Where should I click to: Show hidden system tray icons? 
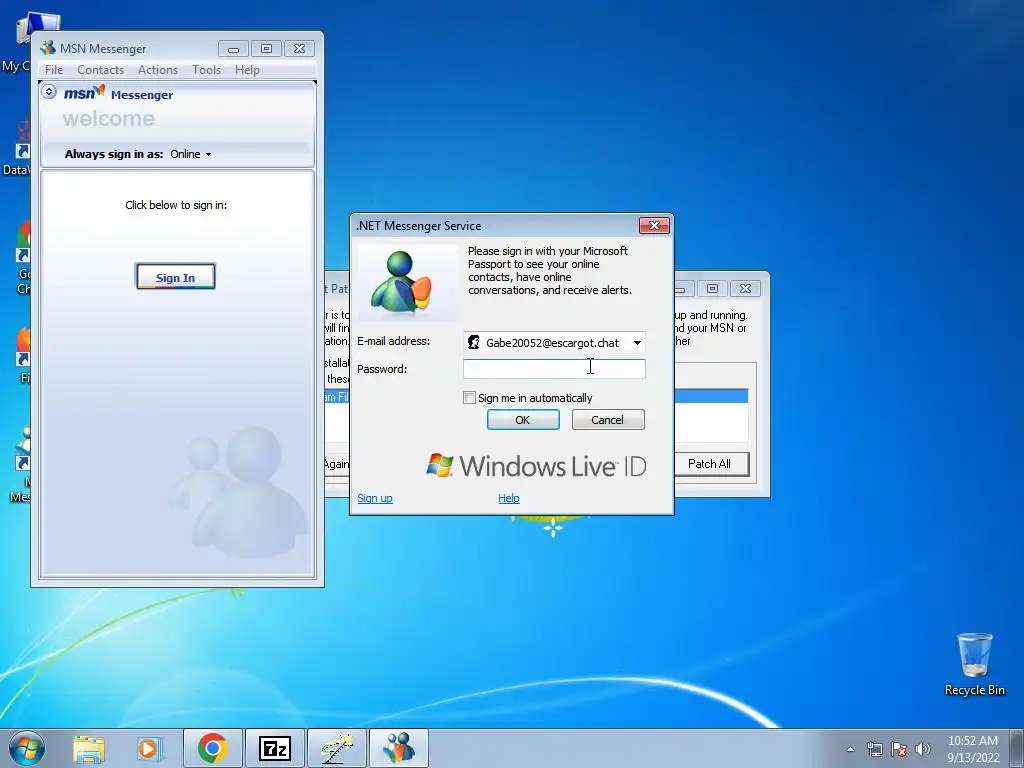click(x=850, y=749)
